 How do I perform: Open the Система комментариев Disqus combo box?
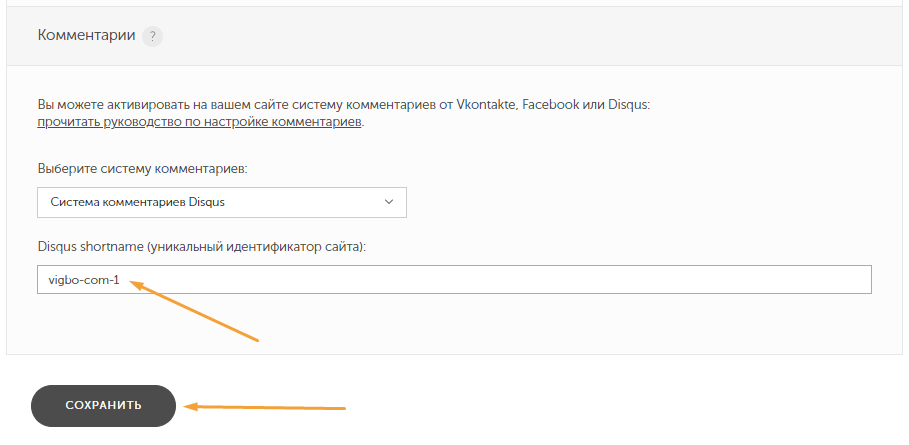(x=221, y=202)
